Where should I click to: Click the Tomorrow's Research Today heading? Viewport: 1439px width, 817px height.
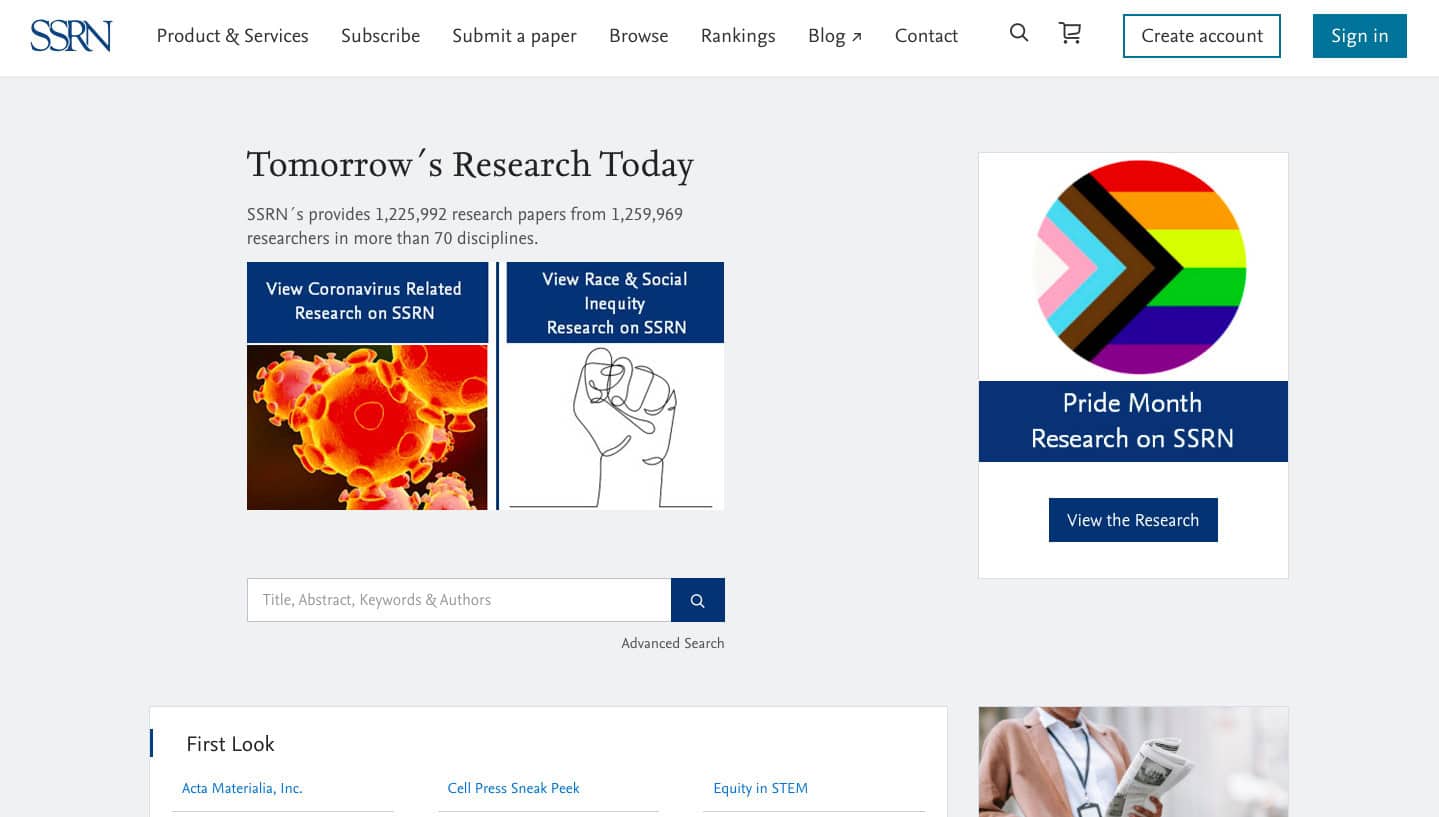pos(470,165)
